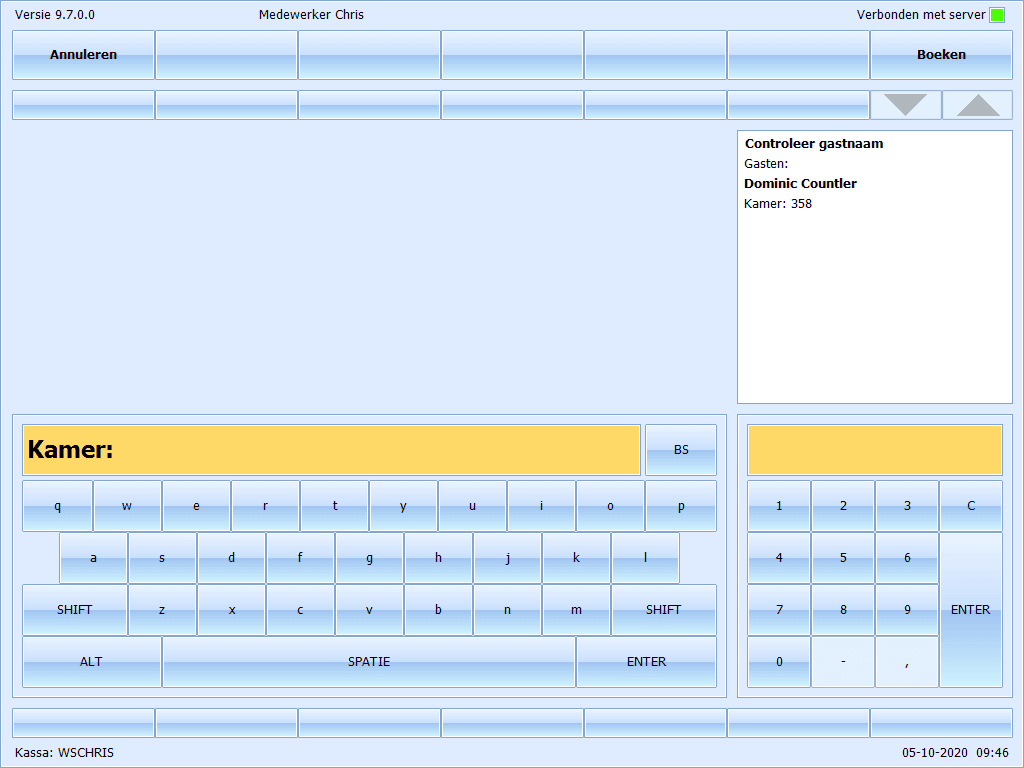Click the yellow numeric display field
Image resolution: width=1024 pixels, height=768 pixels.
874,450
